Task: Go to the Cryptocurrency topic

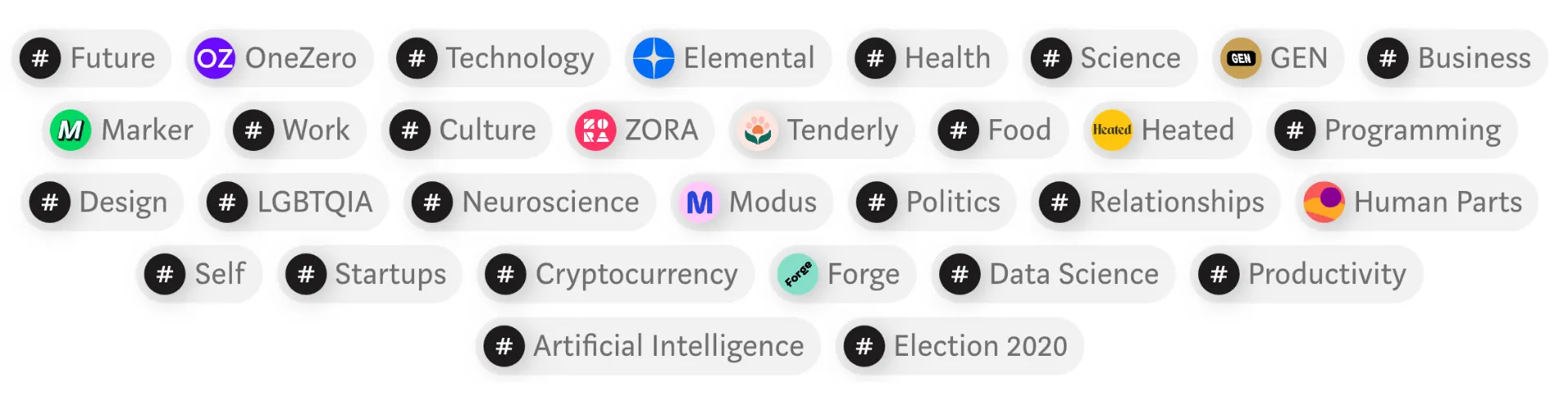Action: tap(635, 274)
